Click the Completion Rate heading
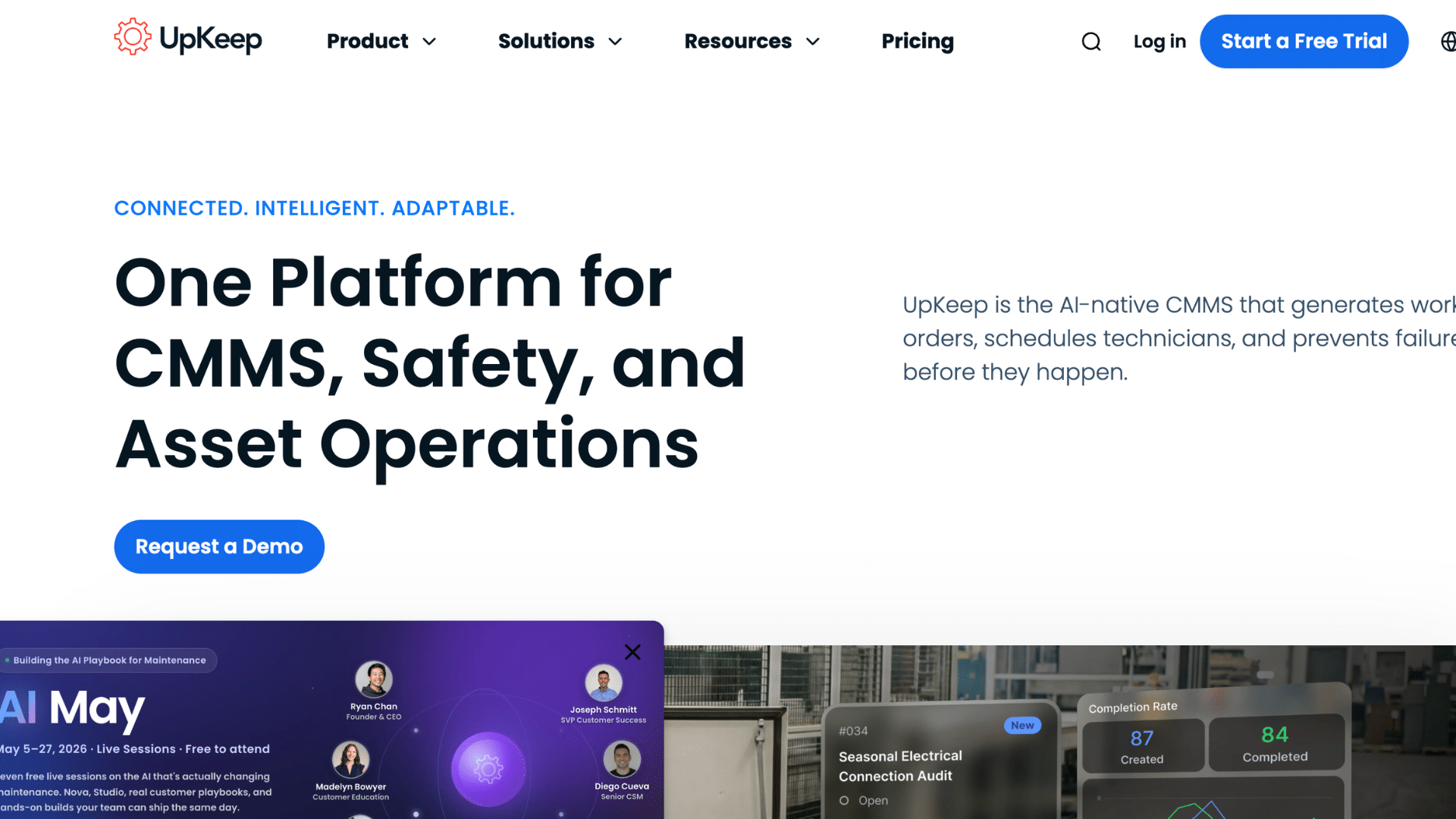This screenshot has height=819, width=1456. pos(1133,707)
